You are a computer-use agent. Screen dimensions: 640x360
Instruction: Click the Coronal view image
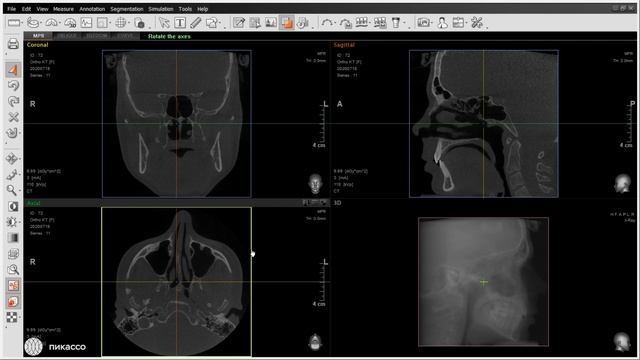[176, 124]
